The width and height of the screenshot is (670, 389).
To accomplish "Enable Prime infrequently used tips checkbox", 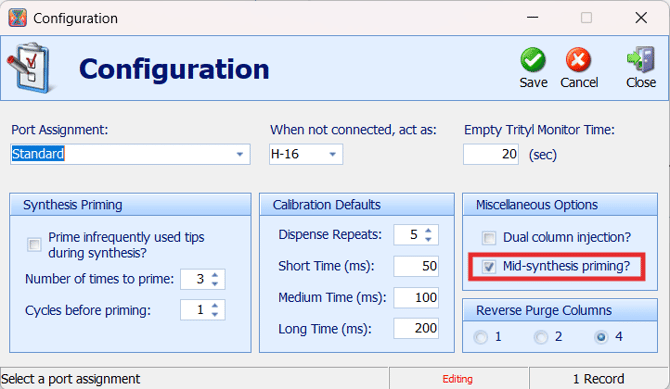I will tap(34, 245).
